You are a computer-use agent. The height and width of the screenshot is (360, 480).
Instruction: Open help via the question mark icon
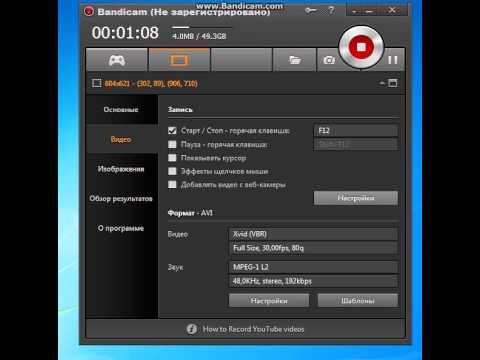point(331,10)
